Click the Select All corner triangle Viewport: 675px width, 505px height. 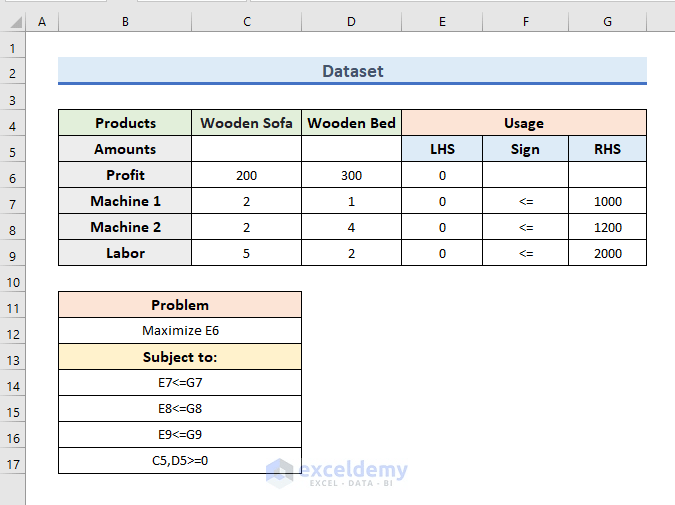[x=15, y=22]
